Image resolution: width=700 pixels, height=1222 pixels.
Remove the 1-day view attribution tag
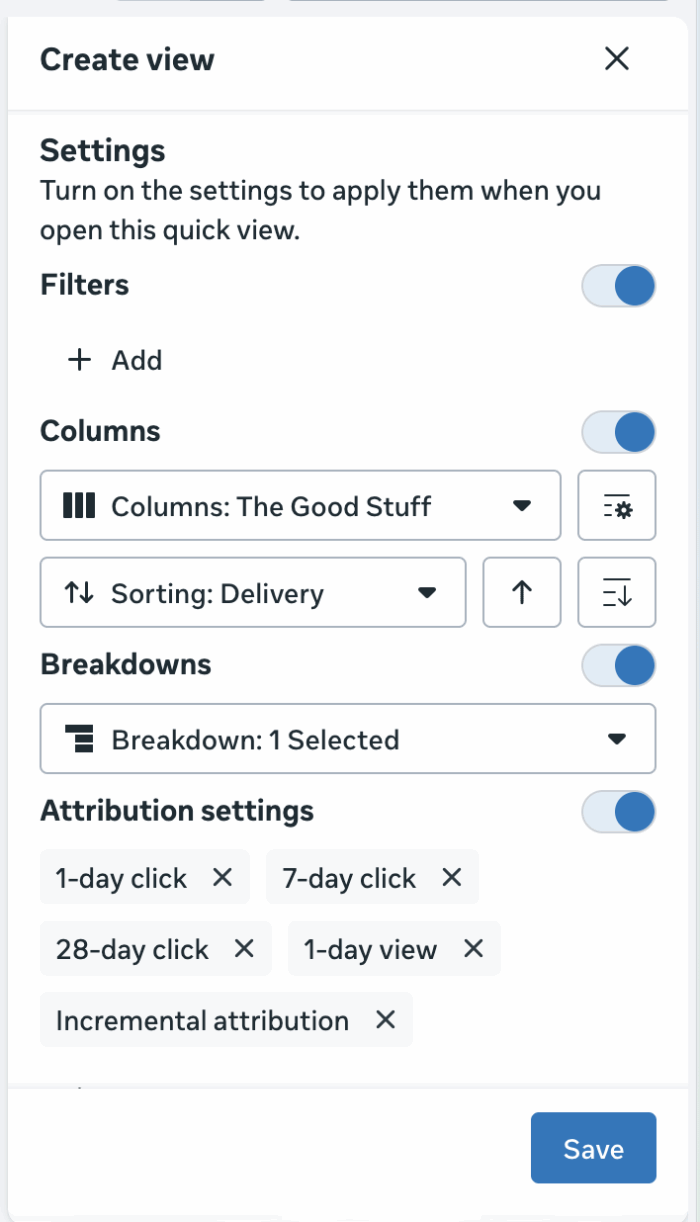coord(473,949)
